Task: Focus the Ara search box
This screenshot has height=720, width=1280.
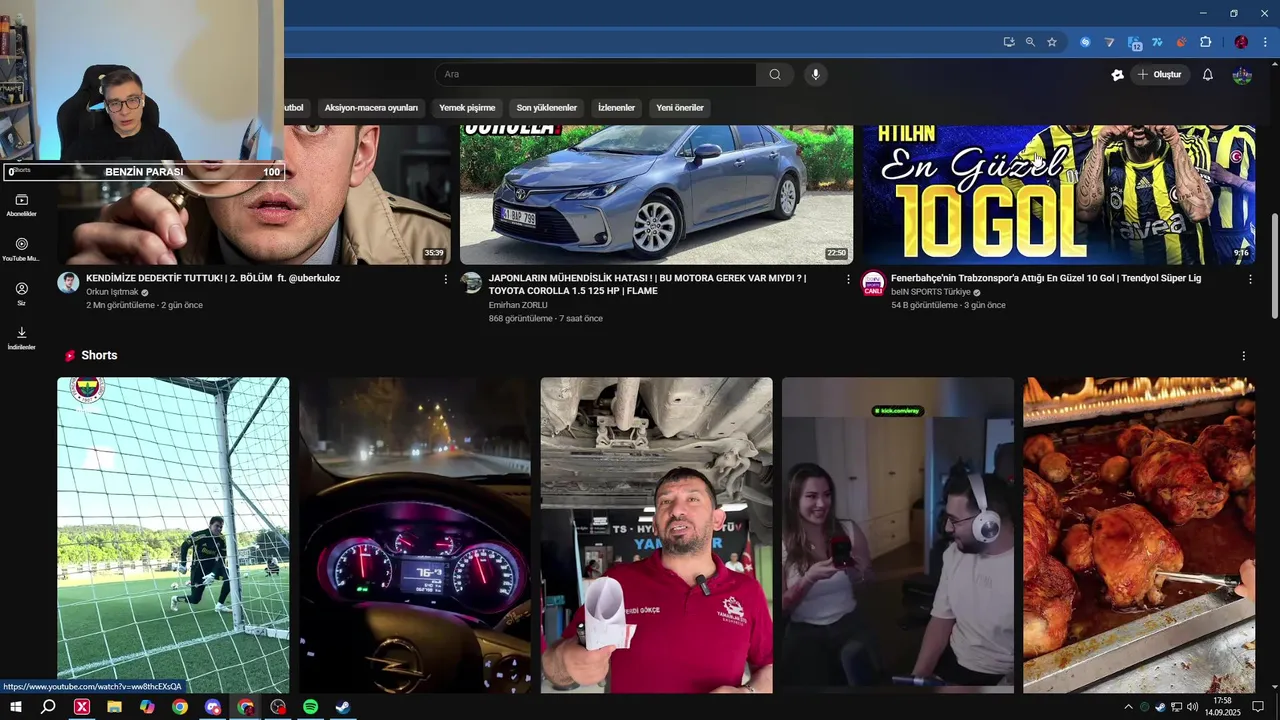Action: (x=595, y=74)
